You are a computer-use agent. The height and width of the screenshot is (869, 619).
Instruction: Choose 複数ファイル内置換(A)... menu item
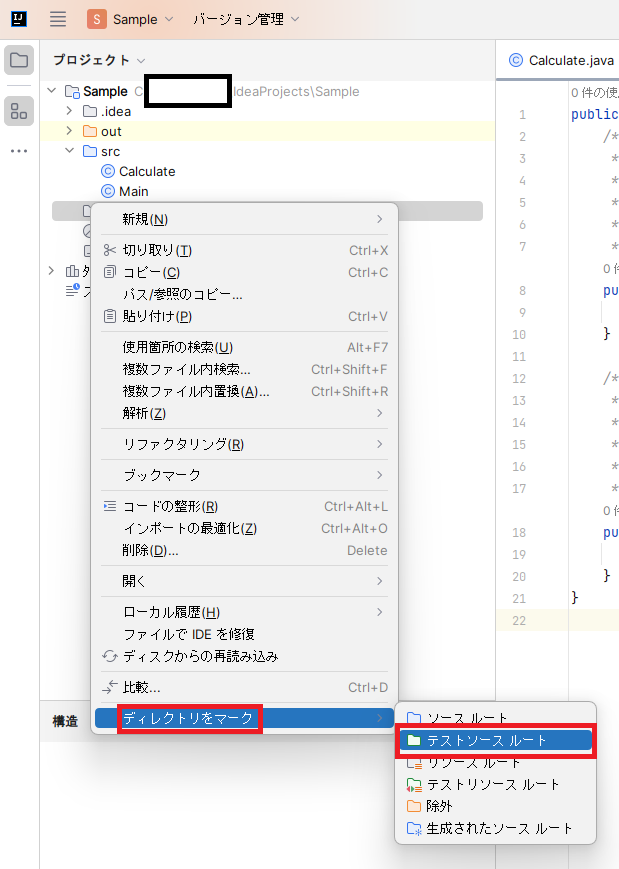pyautogui.click(x=244, y=391)
